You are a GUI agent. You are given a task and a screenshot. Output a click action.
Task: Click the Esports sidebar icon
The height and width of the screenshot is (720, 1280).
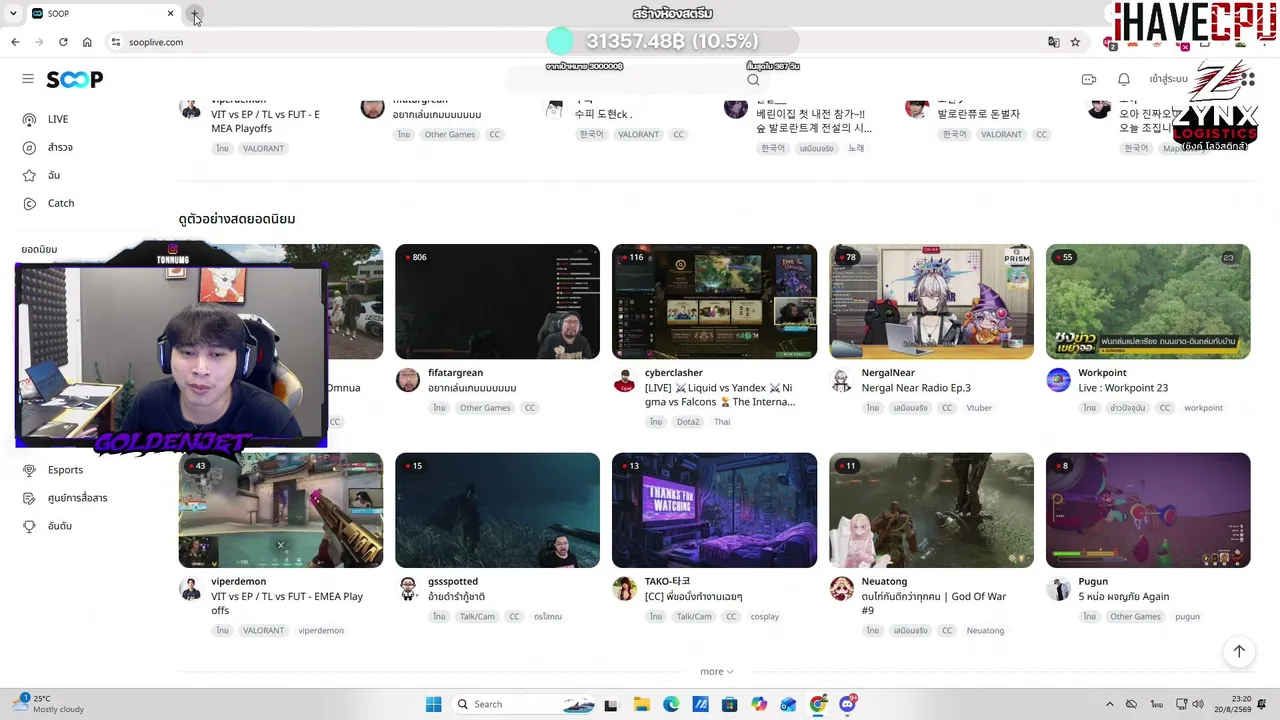coord(29,470)
